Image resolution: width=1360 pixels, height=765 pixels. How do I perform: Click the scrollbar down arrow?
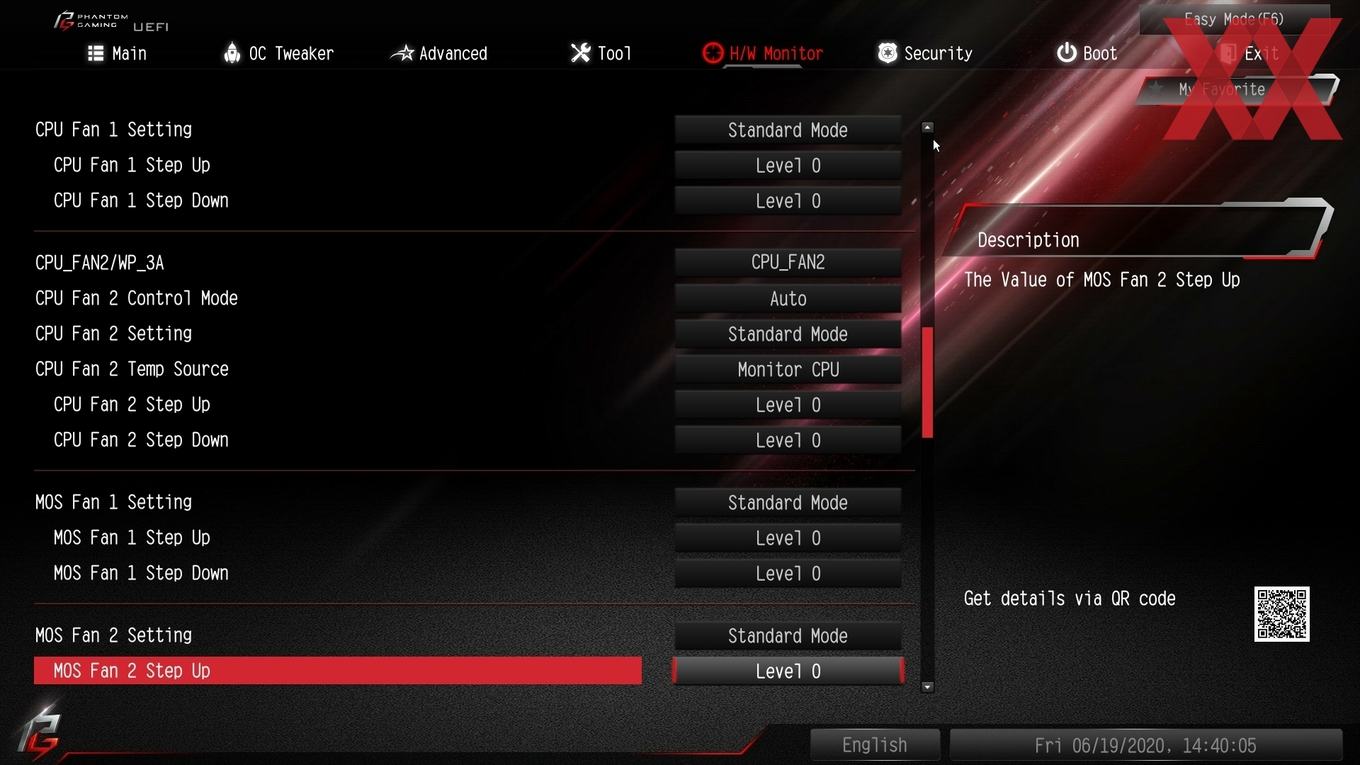(927, 687)
